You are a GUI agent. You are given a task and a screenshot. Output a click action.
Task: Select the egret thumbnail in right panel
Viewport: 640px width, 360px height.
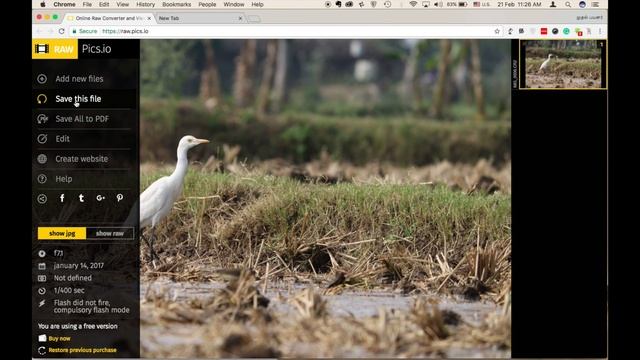point(563,64)
